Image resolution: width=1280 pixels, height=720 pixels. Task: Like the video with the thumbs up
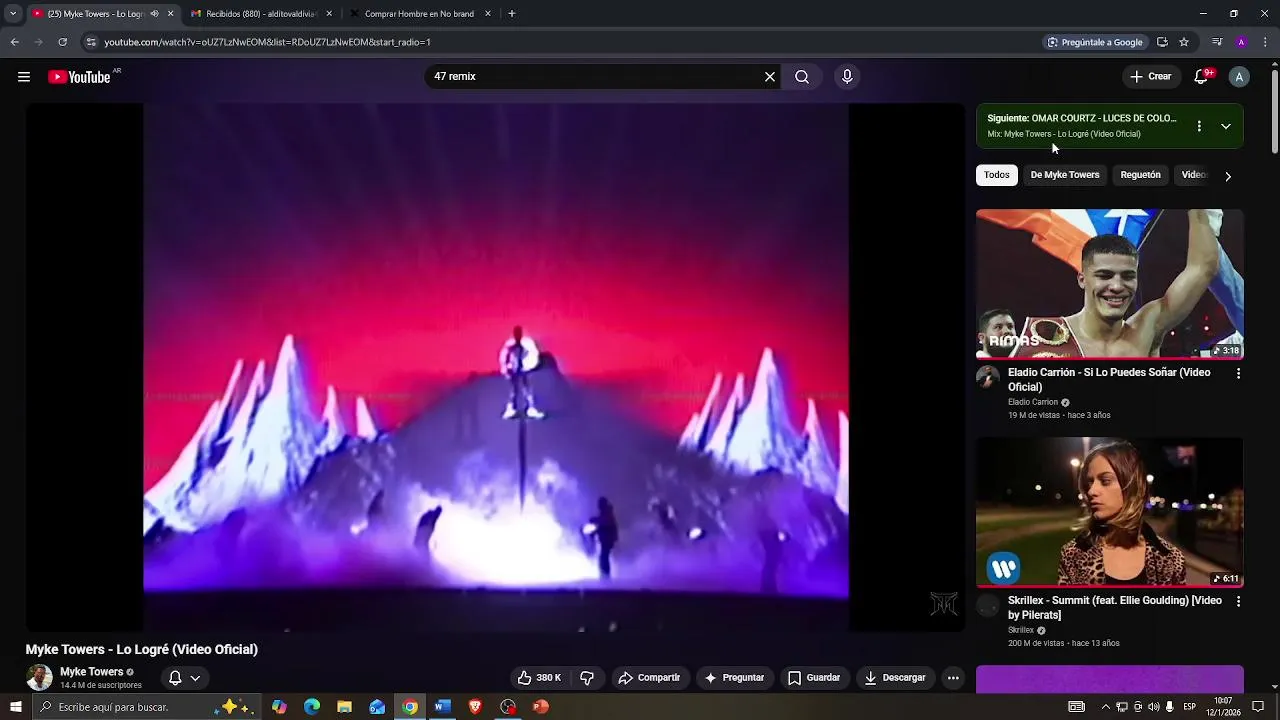(539, 678)
